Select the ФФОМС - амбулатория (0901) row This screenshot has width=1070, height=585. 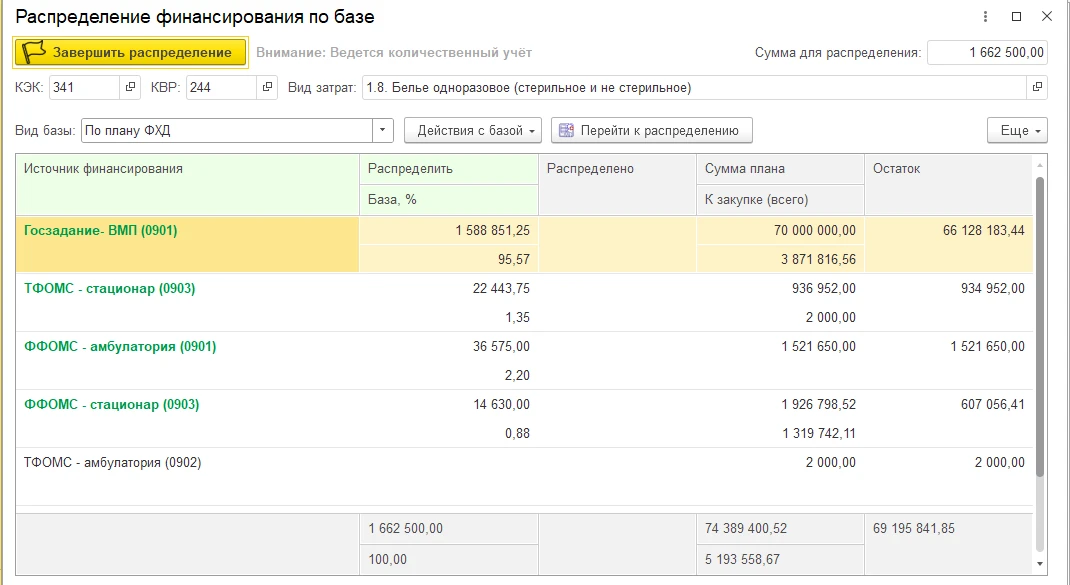[x=524, y=360]
